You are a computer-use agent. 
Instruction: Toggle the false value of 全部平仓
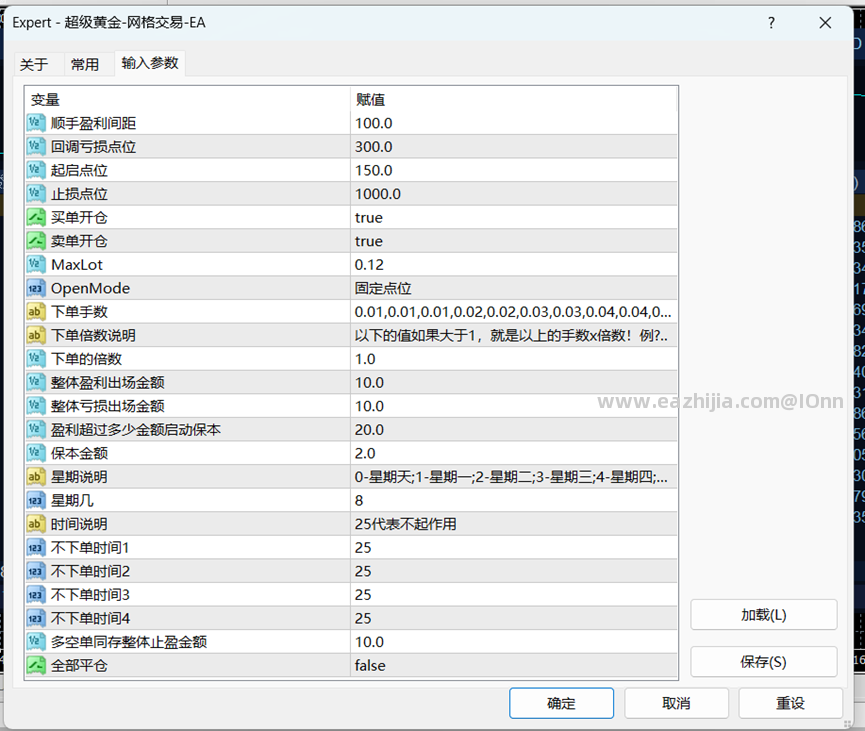pyautogui.click(x=514, y=665)
